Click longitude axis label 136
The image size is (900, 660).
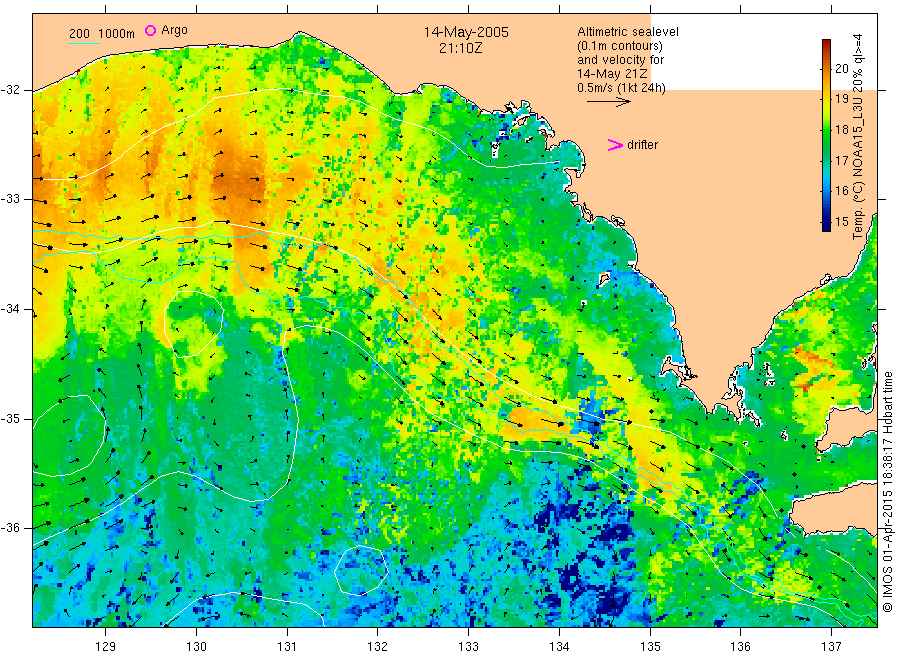(740, 647)
